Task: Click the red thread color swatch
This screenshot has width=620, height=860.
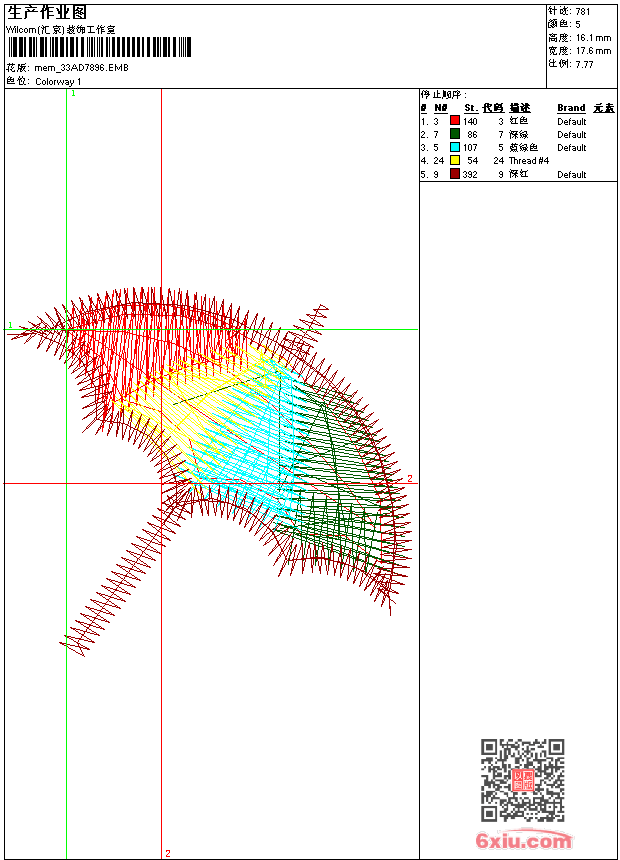Action: coord(455,121)
